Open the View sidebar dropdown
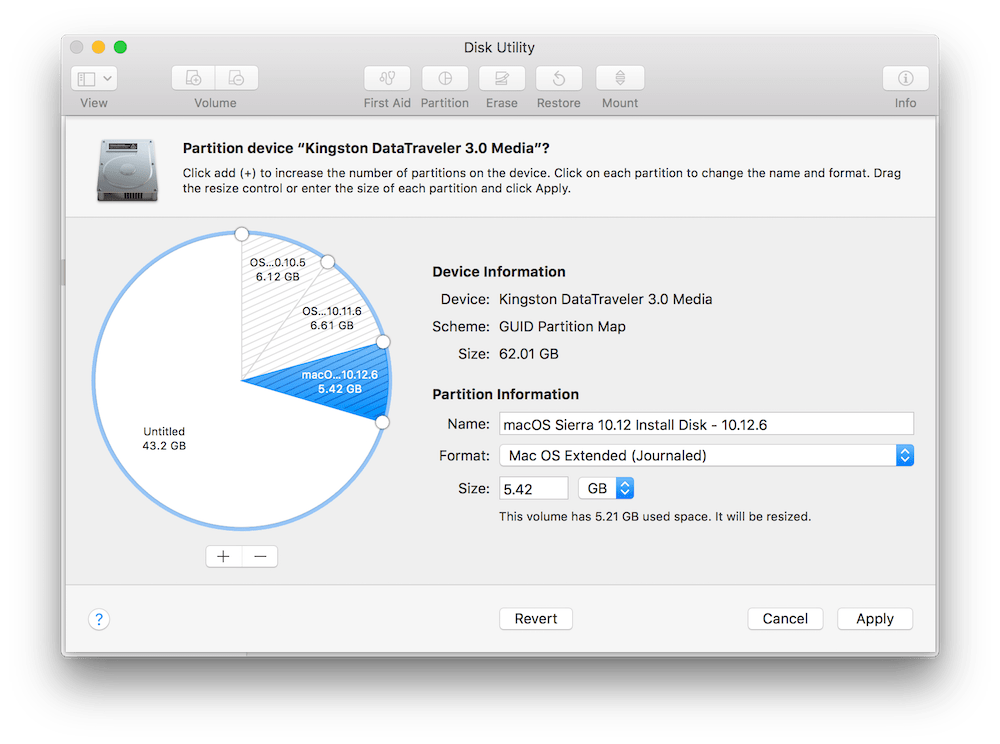Screen dimensions: 1000x744 (x=94, y=78)
